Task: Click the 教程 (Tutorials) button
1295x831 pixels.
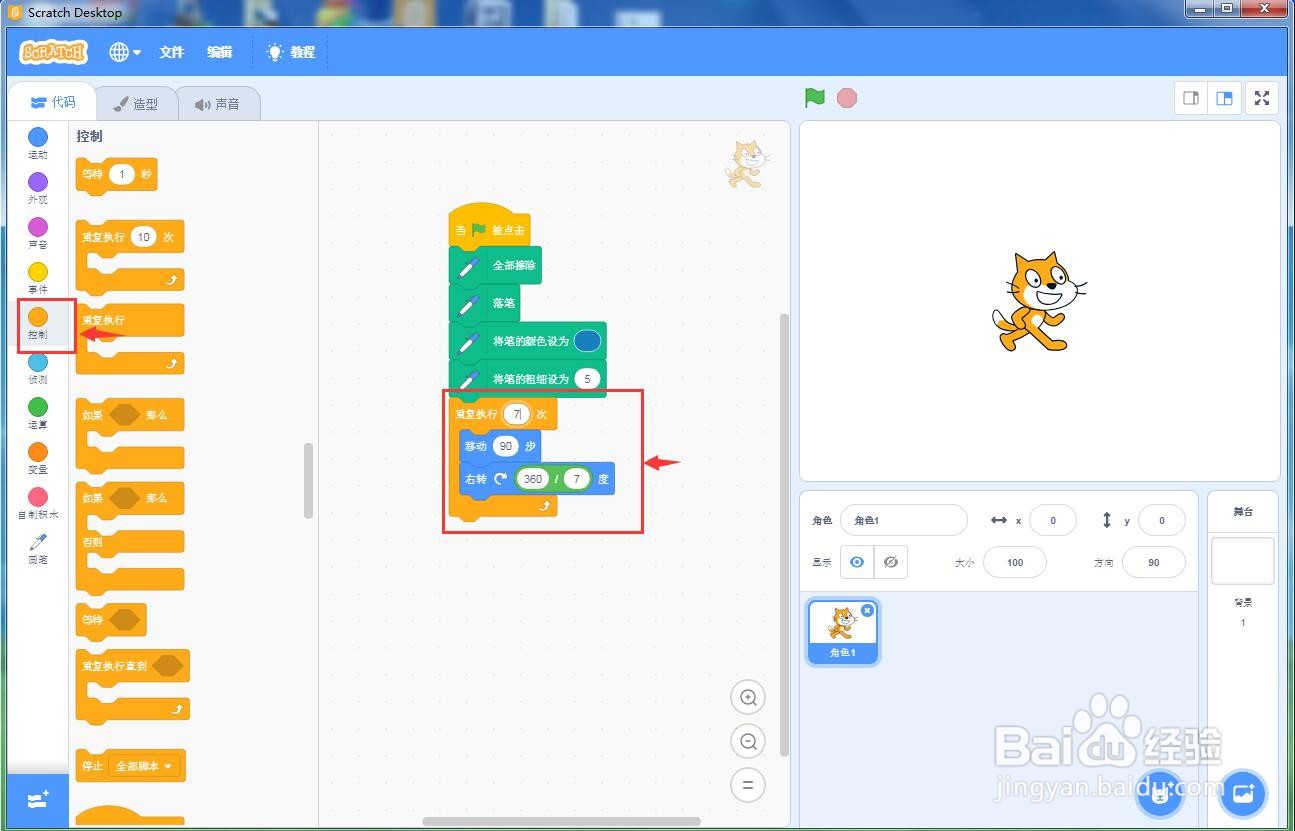Action: click(290, 52)
